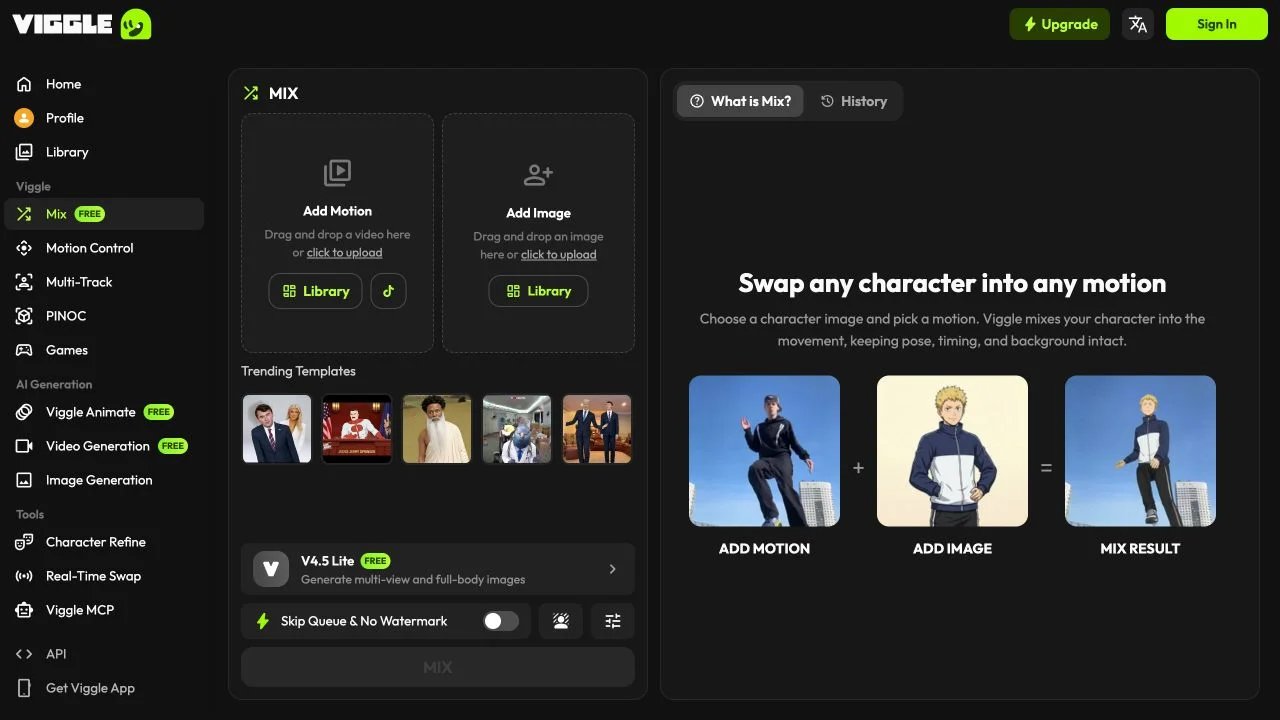
Task: Select the two men in suits template
Action: click(597, 429)
